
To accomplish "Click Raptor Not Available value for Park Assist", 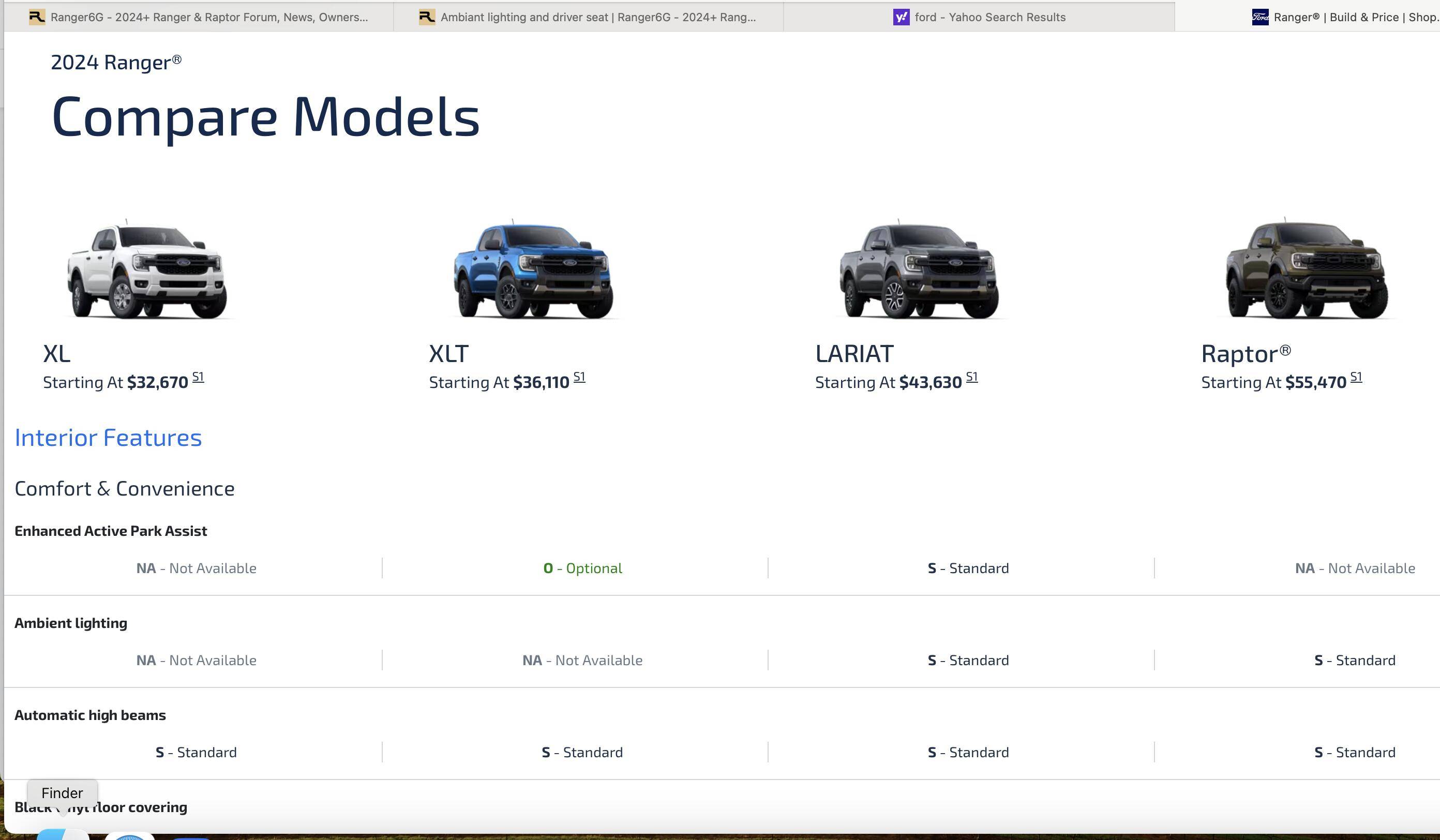I will click(1355, 568).
